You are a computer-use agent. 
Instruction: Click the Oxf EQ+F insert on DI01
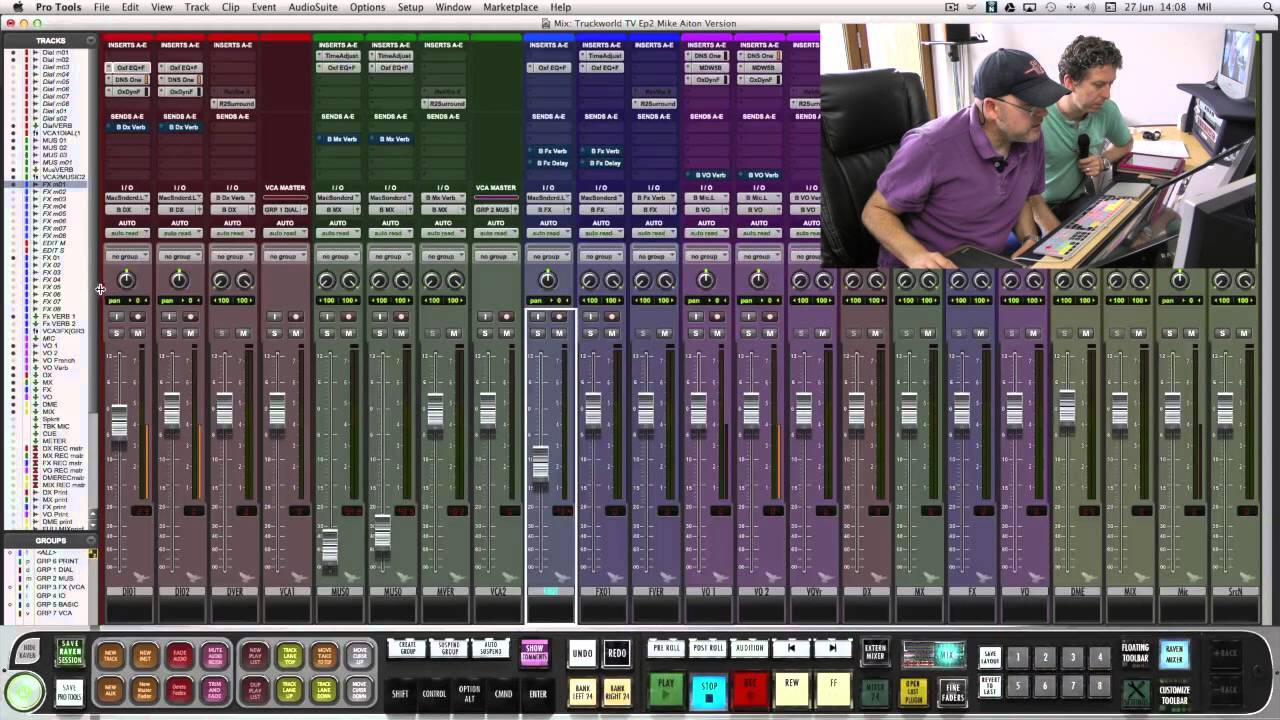point(127,68)
